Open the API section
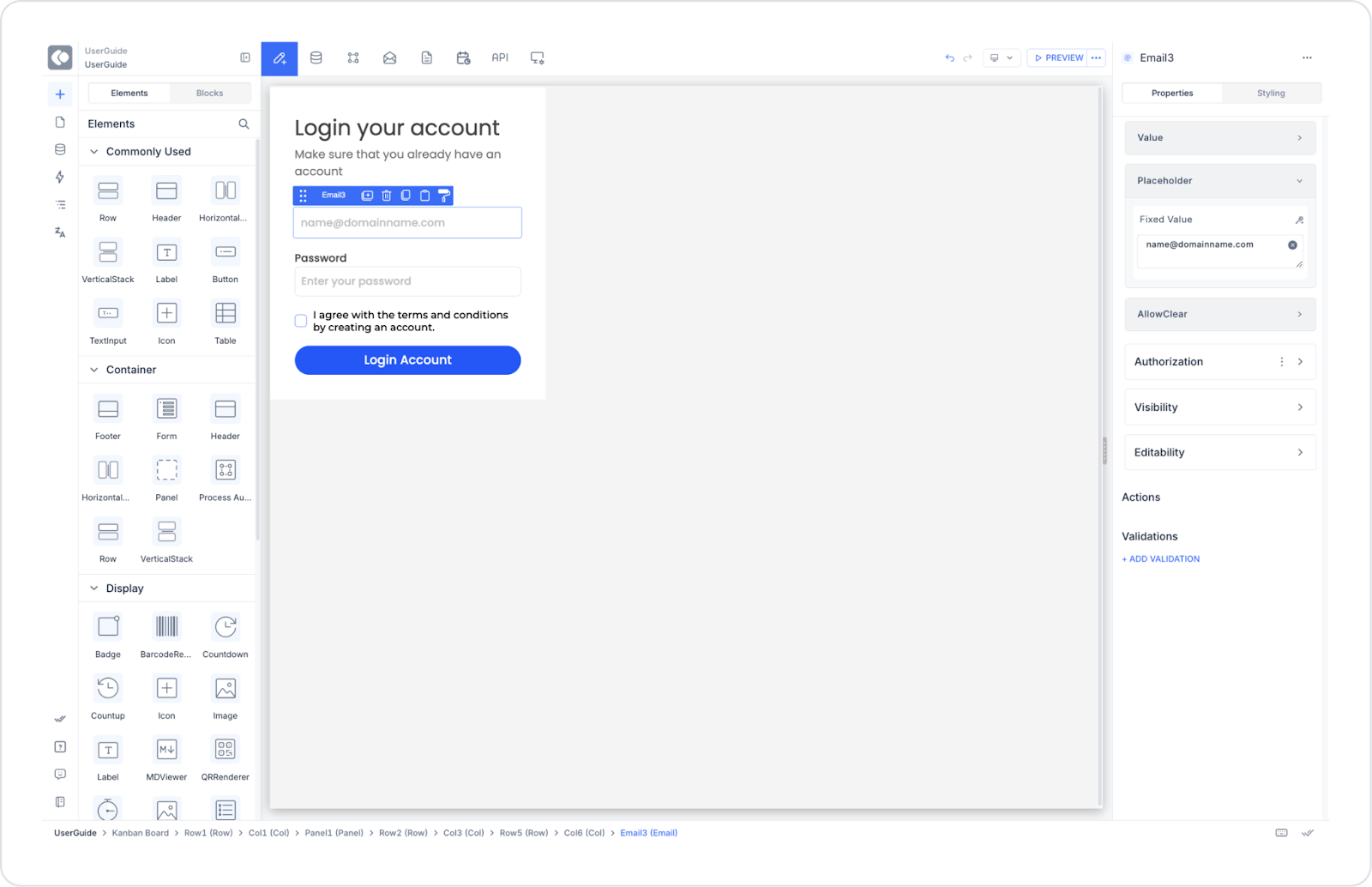The width and height of the screenshot is (1372, 887). [x=500, y=57]
